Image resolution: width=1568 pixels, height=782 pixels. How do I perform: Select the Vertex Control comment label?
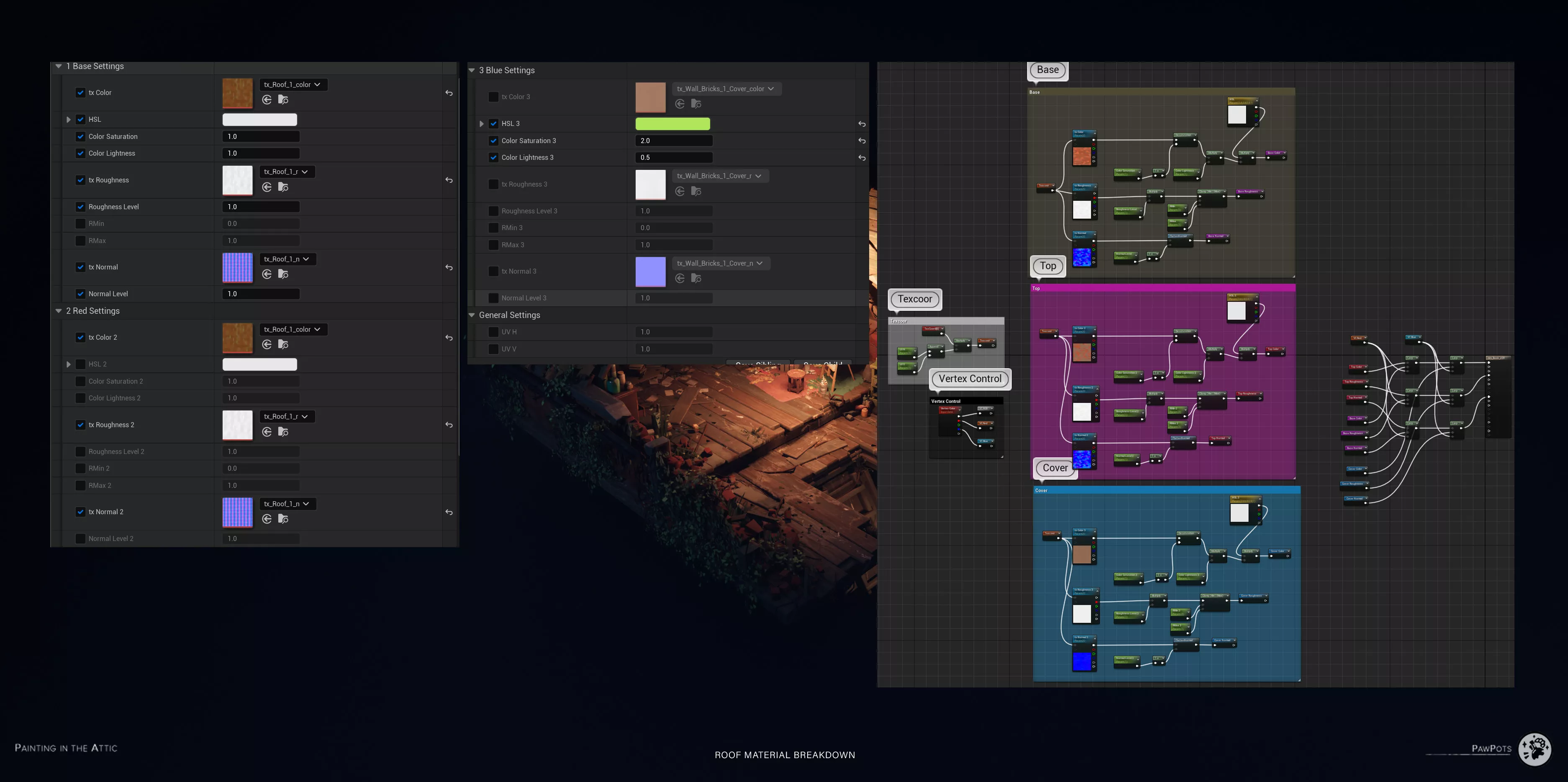pyautogui.click(x=970, y=379)
